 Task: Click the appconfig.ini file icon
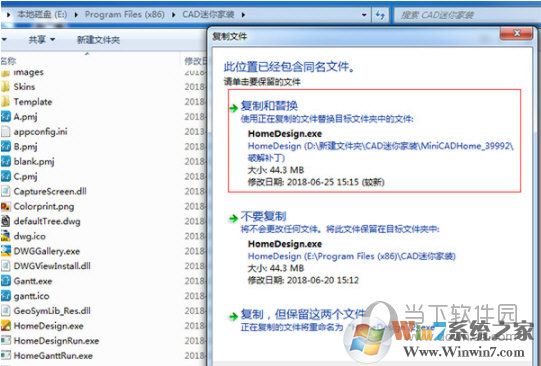pos(6,131)
